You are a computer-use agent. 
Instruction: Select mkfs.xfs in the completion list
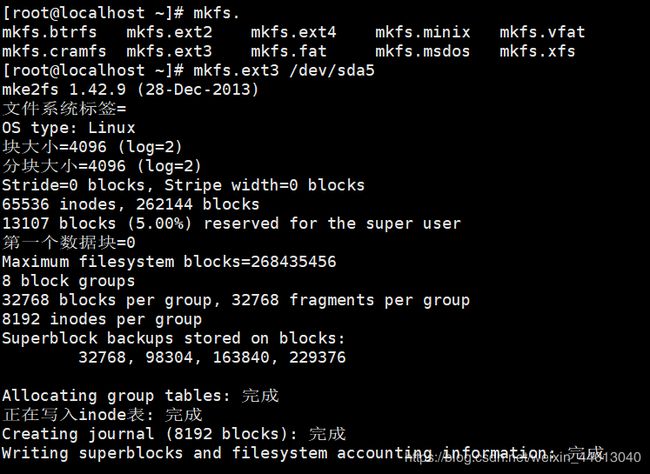pyautogui.click(x=538, y=51)
